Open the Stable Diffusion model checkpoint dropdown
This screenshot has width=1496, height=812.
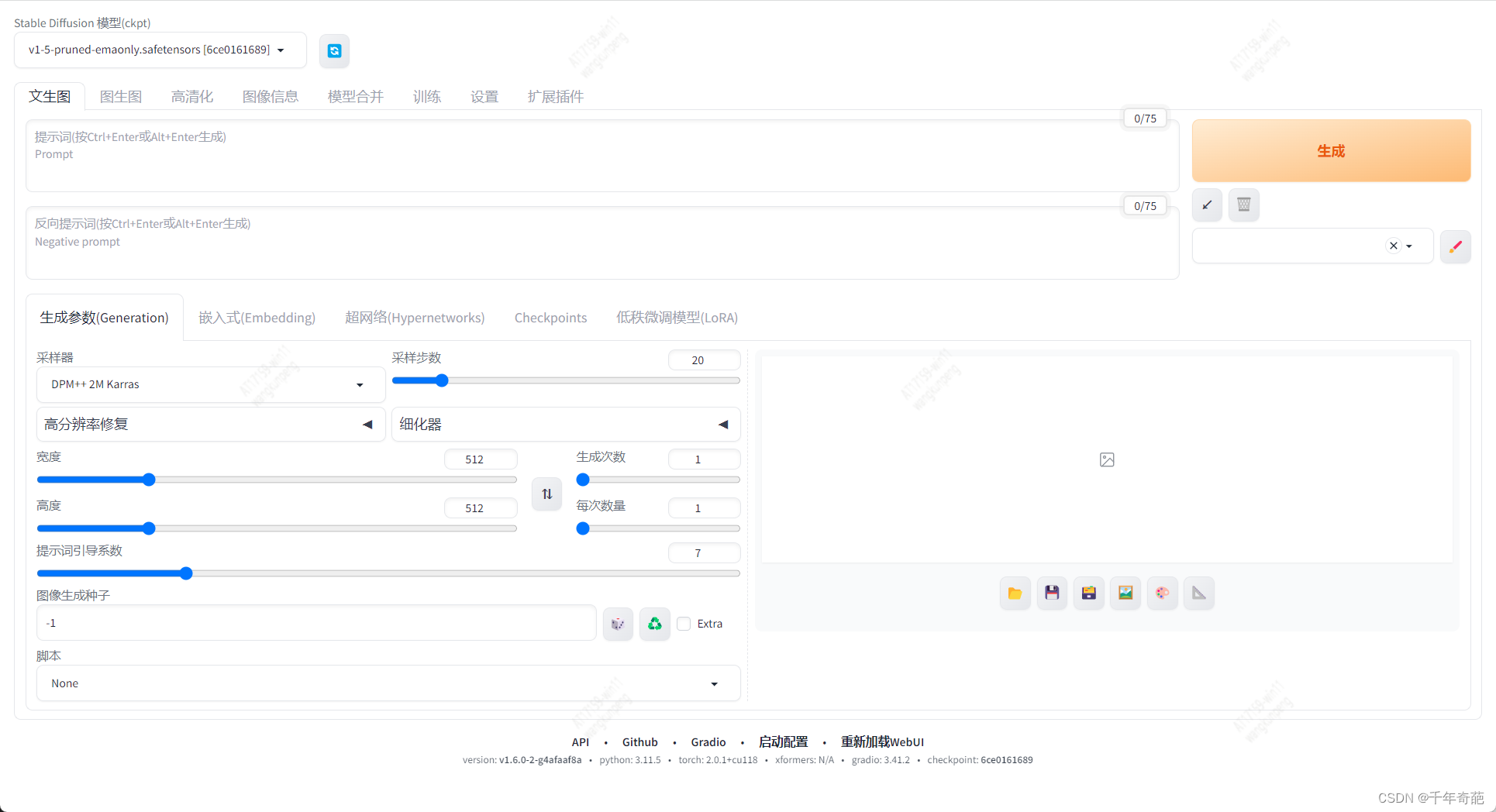point(160,50)
